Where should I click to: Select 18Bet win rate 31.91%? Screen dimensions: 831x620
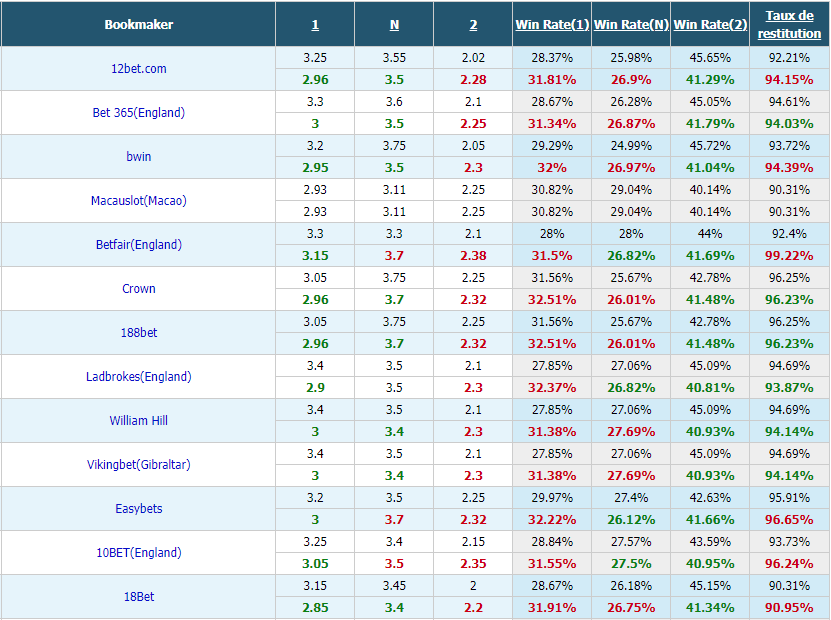point(552,607)
